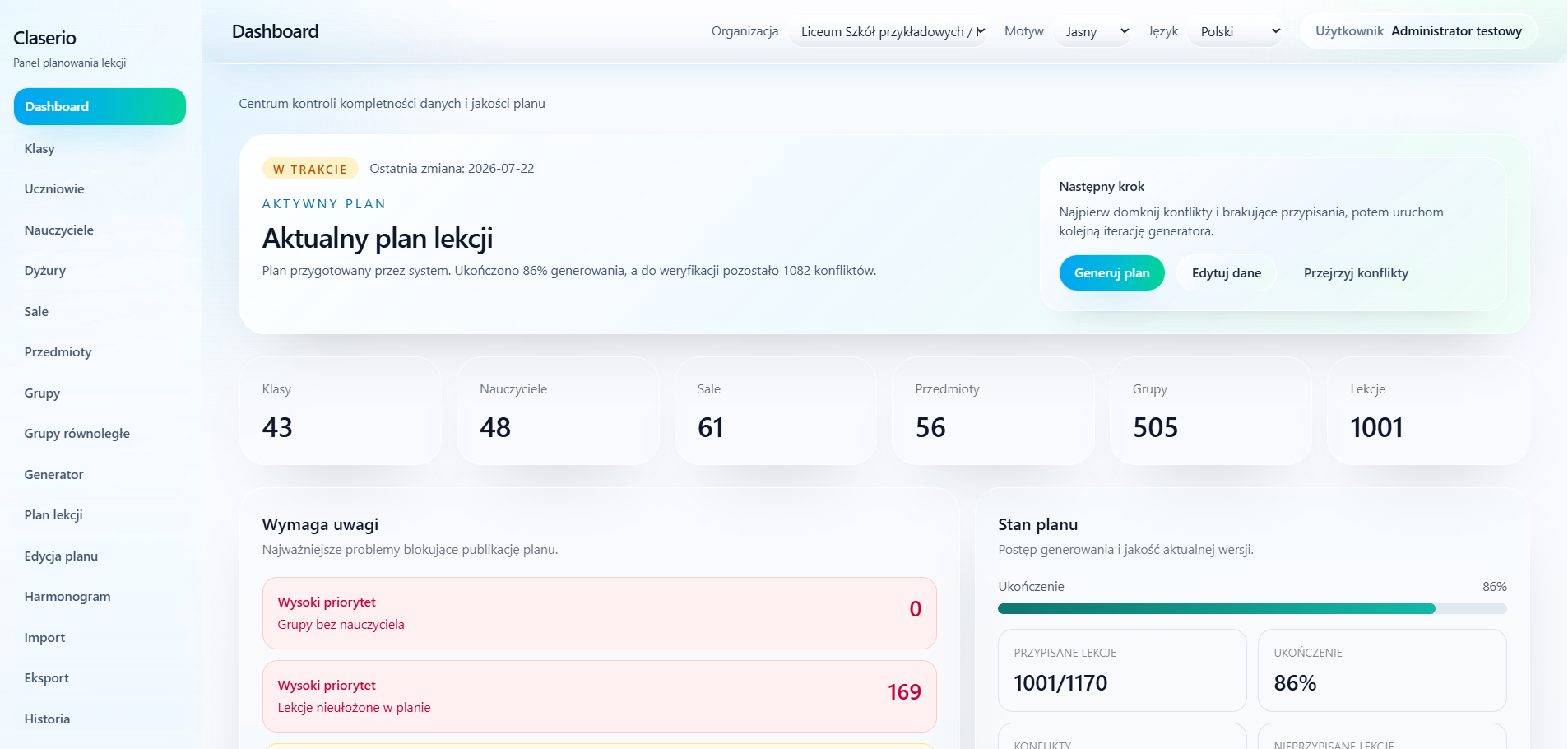Open the Uczniowie section
1568x749 pixels.
100,189
